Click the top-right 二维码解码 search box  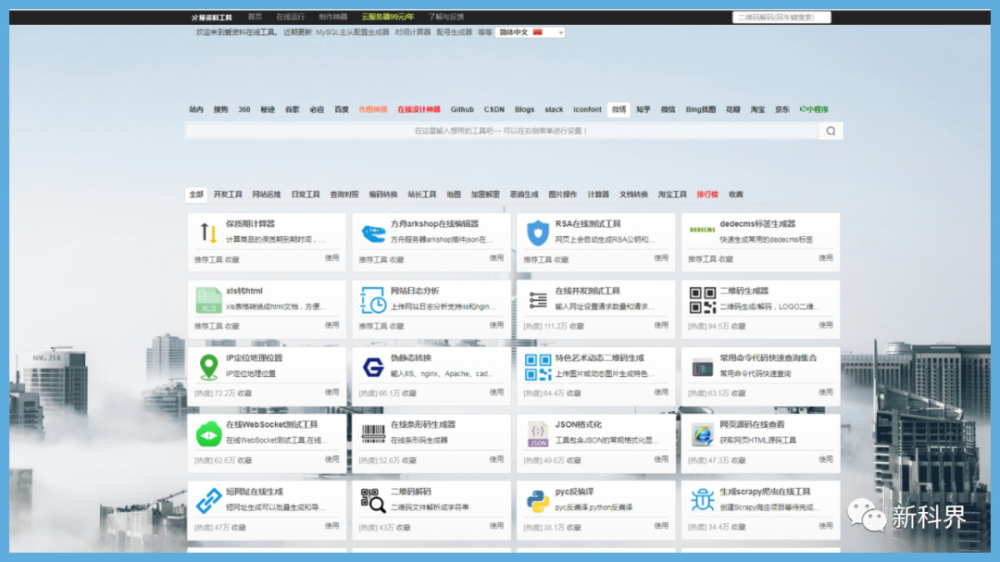point(781,17)
